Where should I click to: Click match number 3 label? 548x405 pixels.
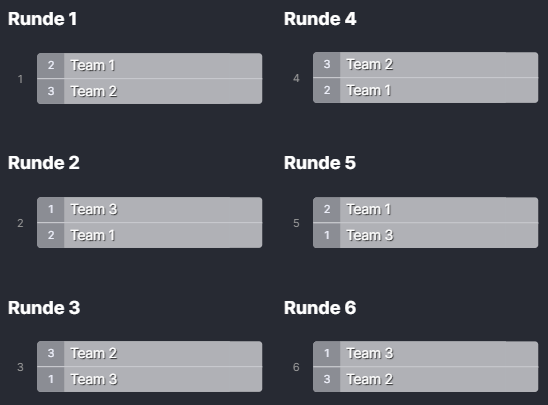pyautogui.click(x=20, y=367)
